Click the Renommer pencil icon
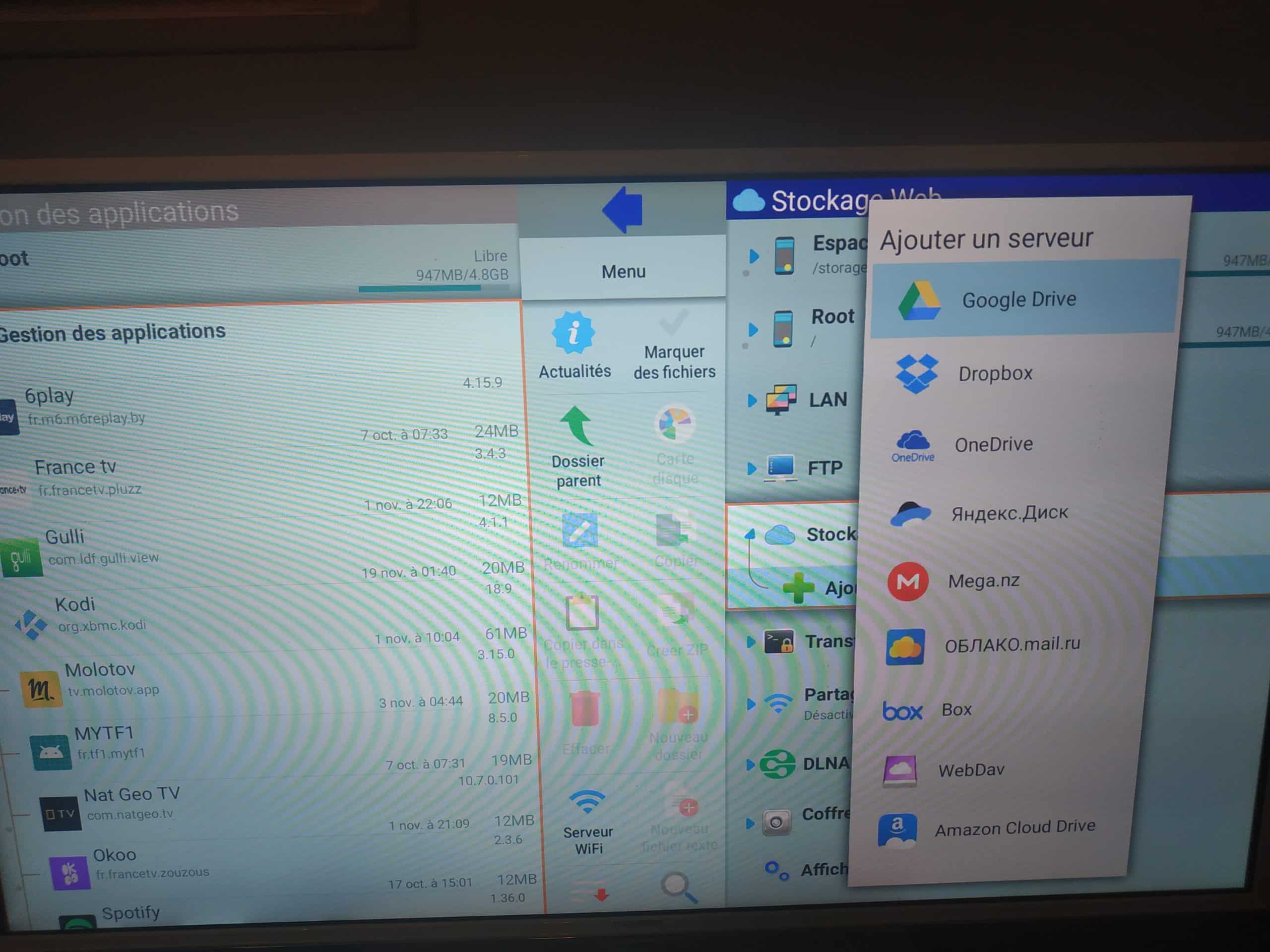The image size is (1270, 952). [x=580, y=531]
